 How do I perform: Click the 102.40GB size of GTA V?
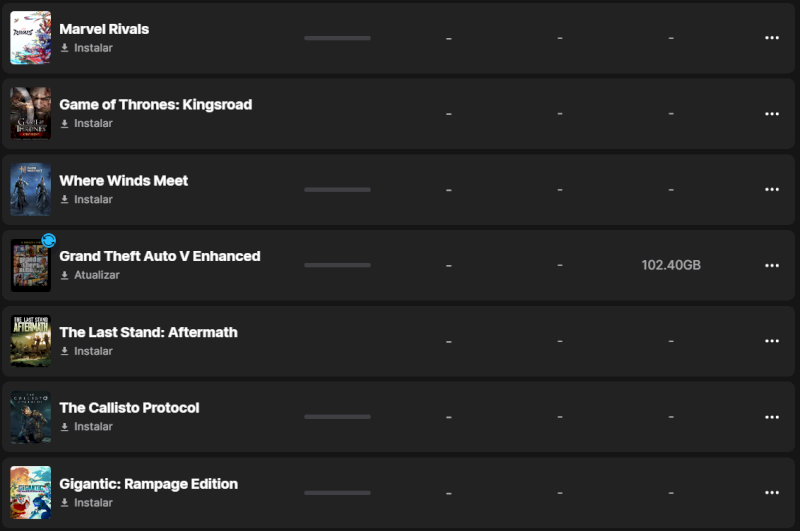tap(671, 266)
